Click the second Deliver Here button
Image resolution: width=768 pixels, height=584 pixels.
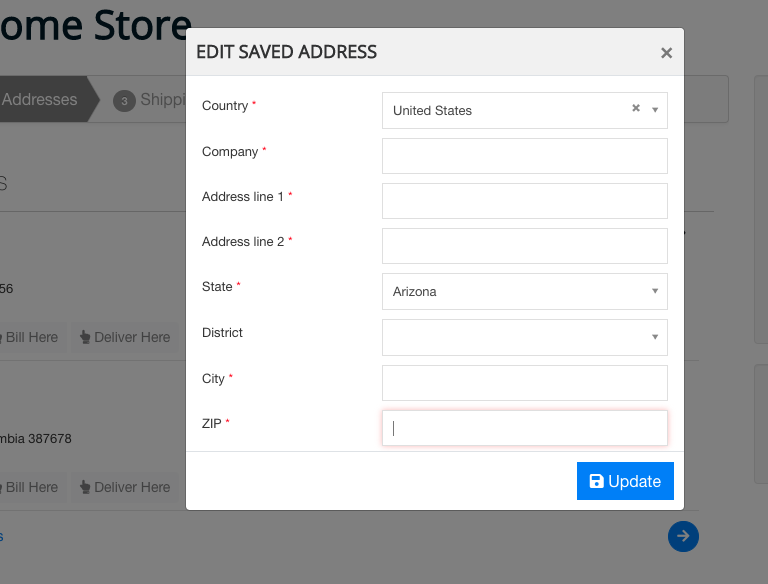(125, 487)
